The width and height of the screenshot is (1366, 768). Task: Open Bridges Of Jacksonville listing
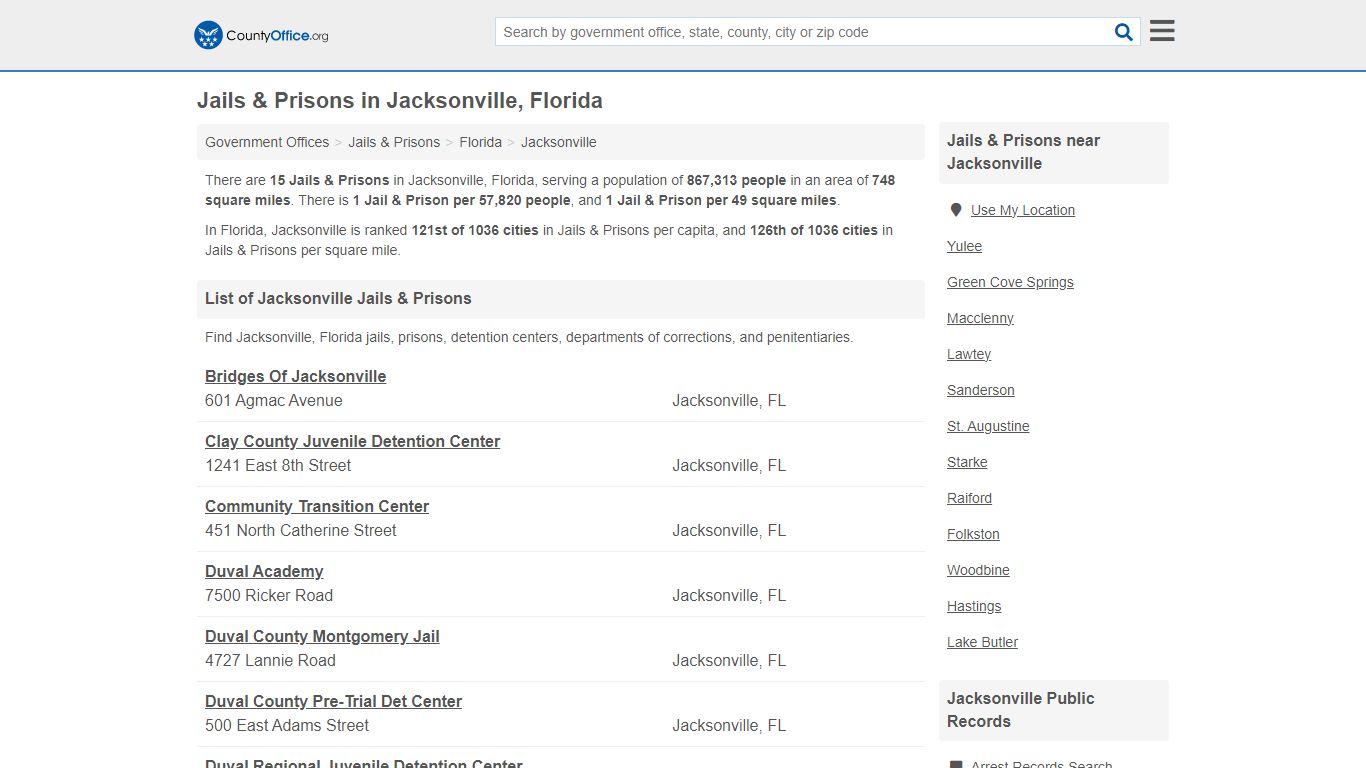point(295,376)
